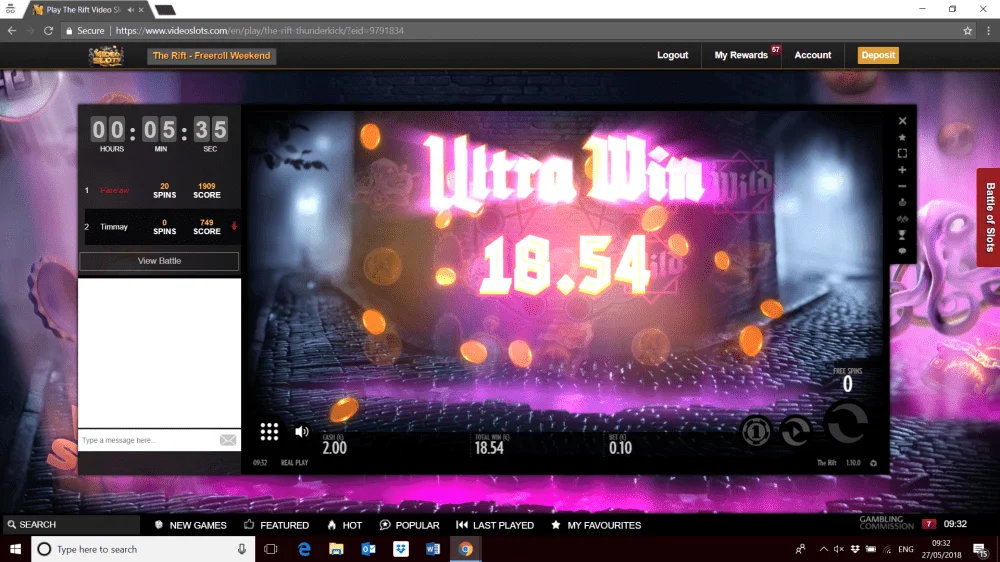Click the Gambling Commission logo
Screen dimensions: 1000x562
click(886, 523)
